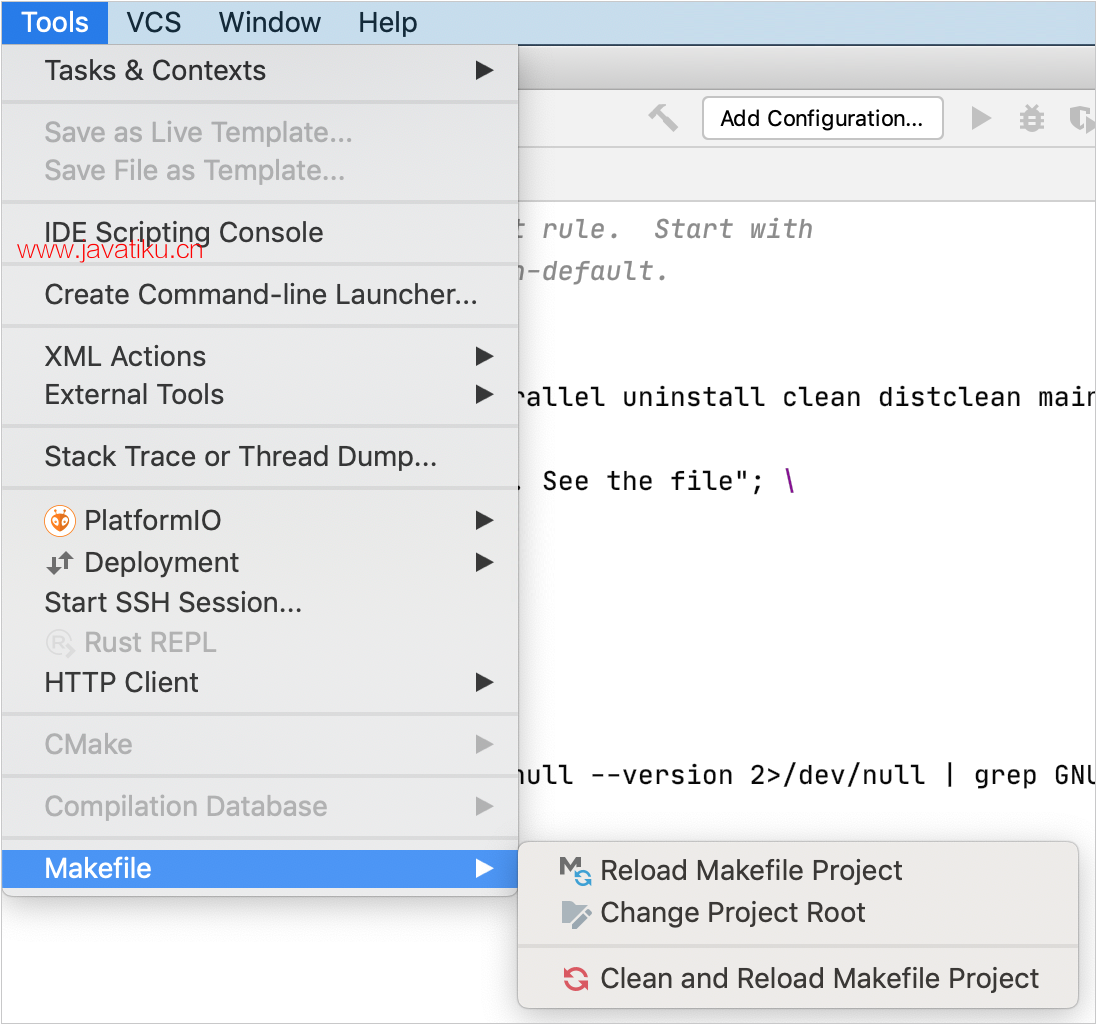The width and height of the screenshot is (1098, 1026).
Task: Expand the XML Actions submenu arrow
Action: pyautogui.click(x=485, y=356)
